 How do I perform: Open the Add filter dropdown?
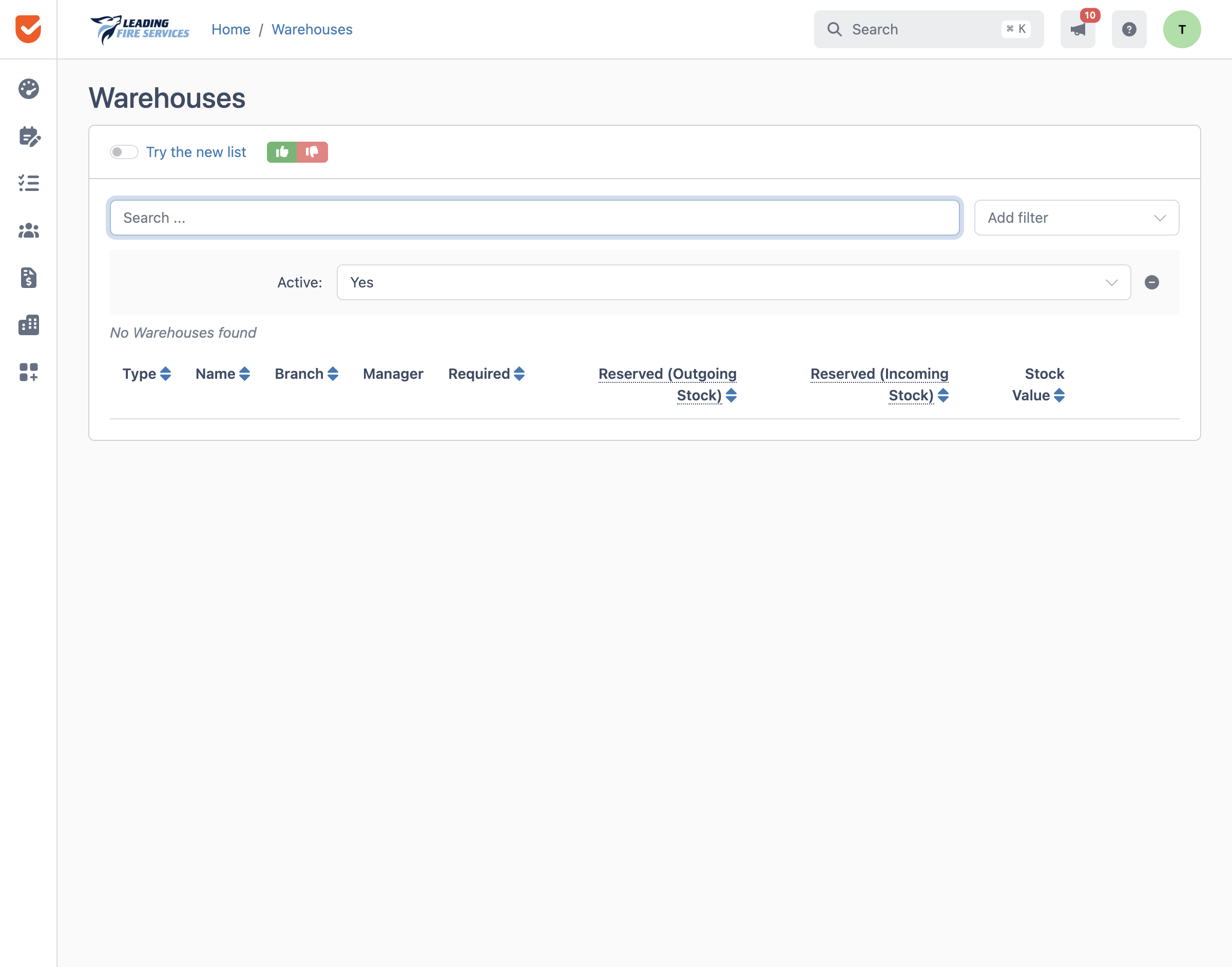click(x=1076, y=218)
